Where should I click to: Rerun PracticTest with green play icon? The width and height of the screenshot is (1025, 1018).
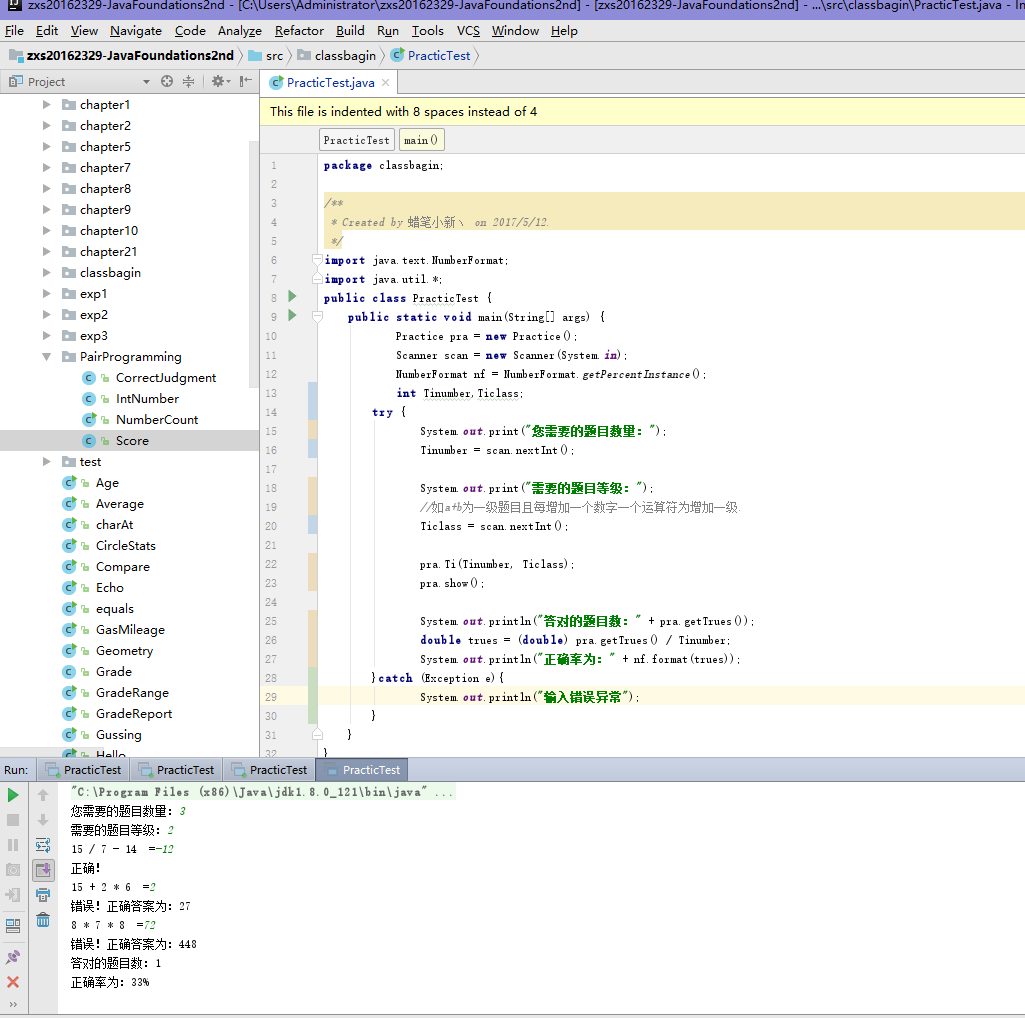(x=12, y=795)
